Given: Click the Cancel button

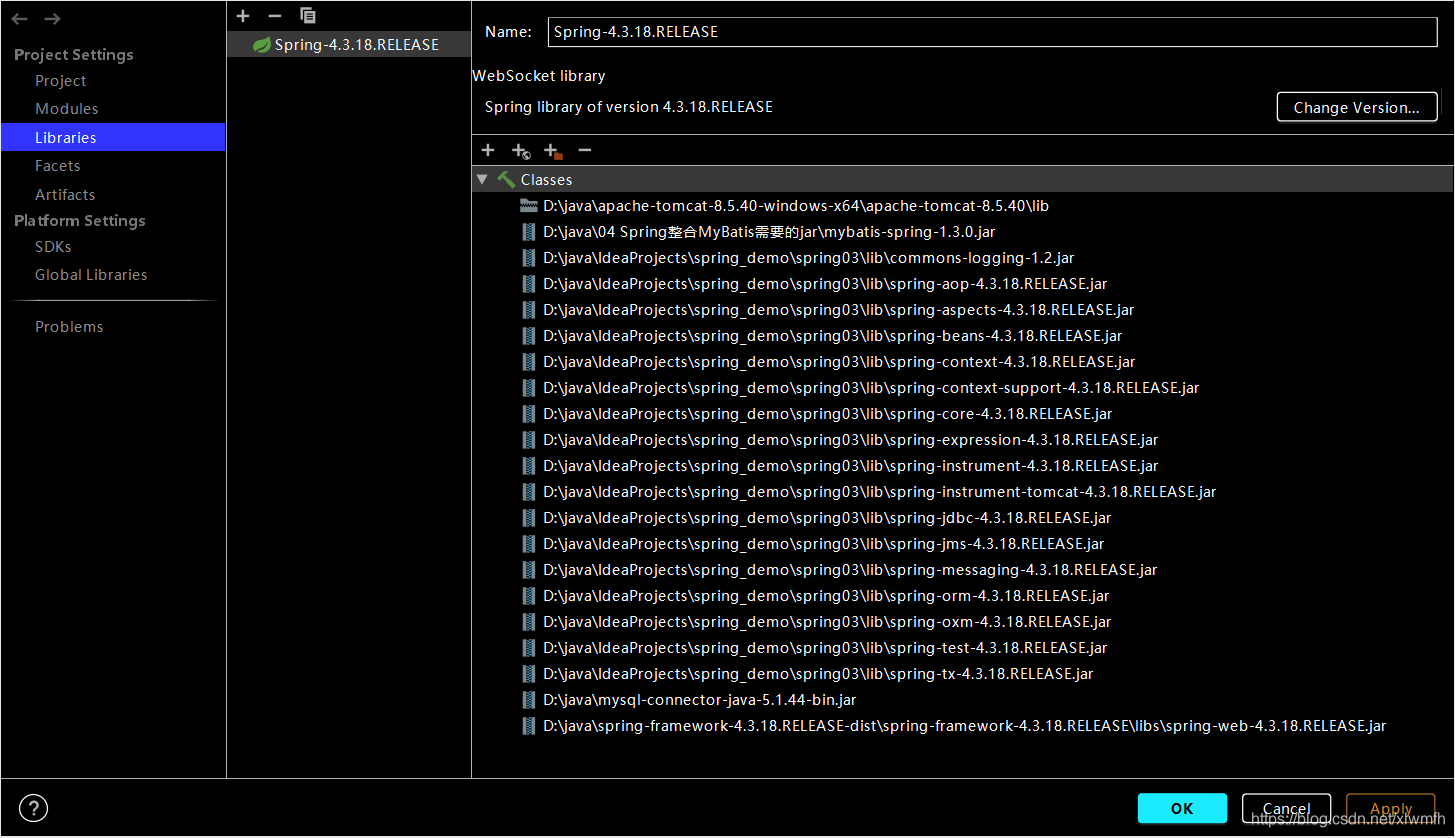Looking at the screenshot, I should click(1286, 808).
